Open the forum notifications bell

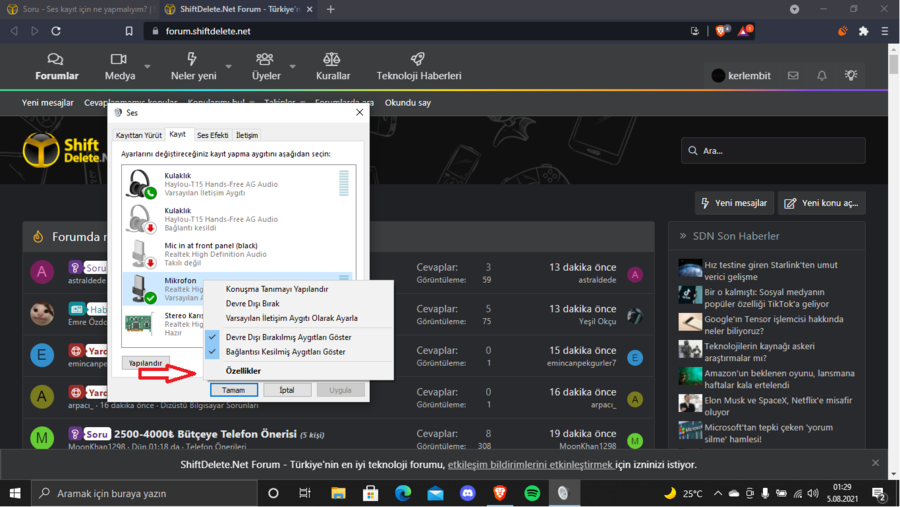pyautogui.click(x=822, y=75)
